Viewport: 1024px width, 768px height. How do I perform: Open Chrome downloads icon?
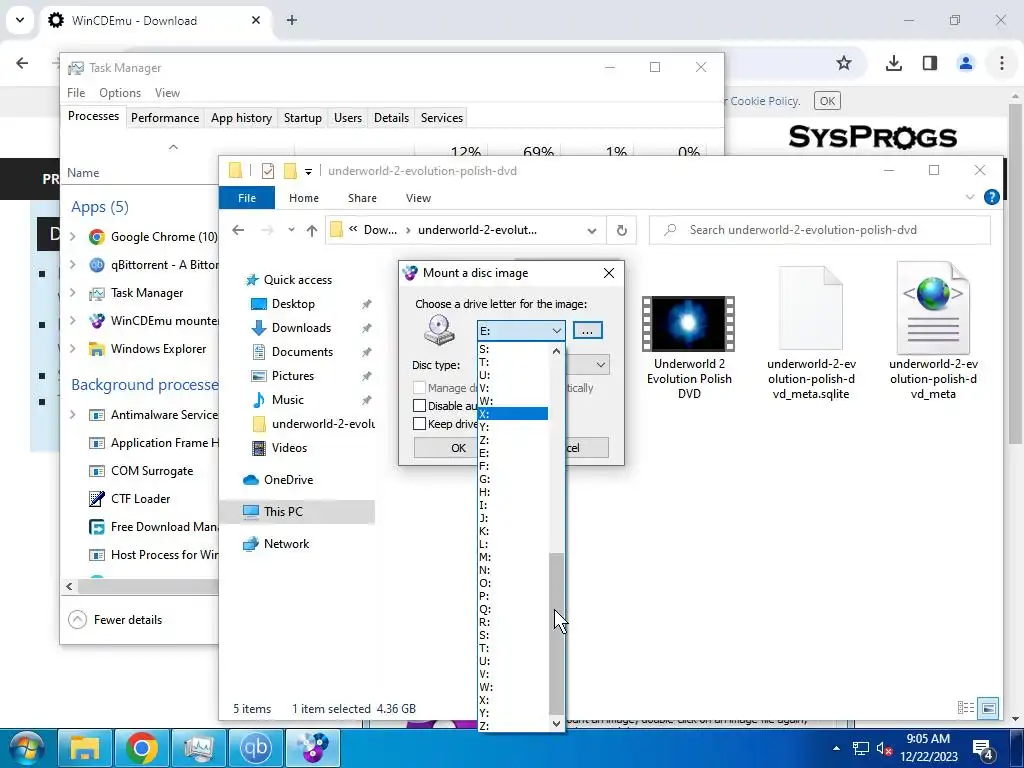(x=893, y=63)
